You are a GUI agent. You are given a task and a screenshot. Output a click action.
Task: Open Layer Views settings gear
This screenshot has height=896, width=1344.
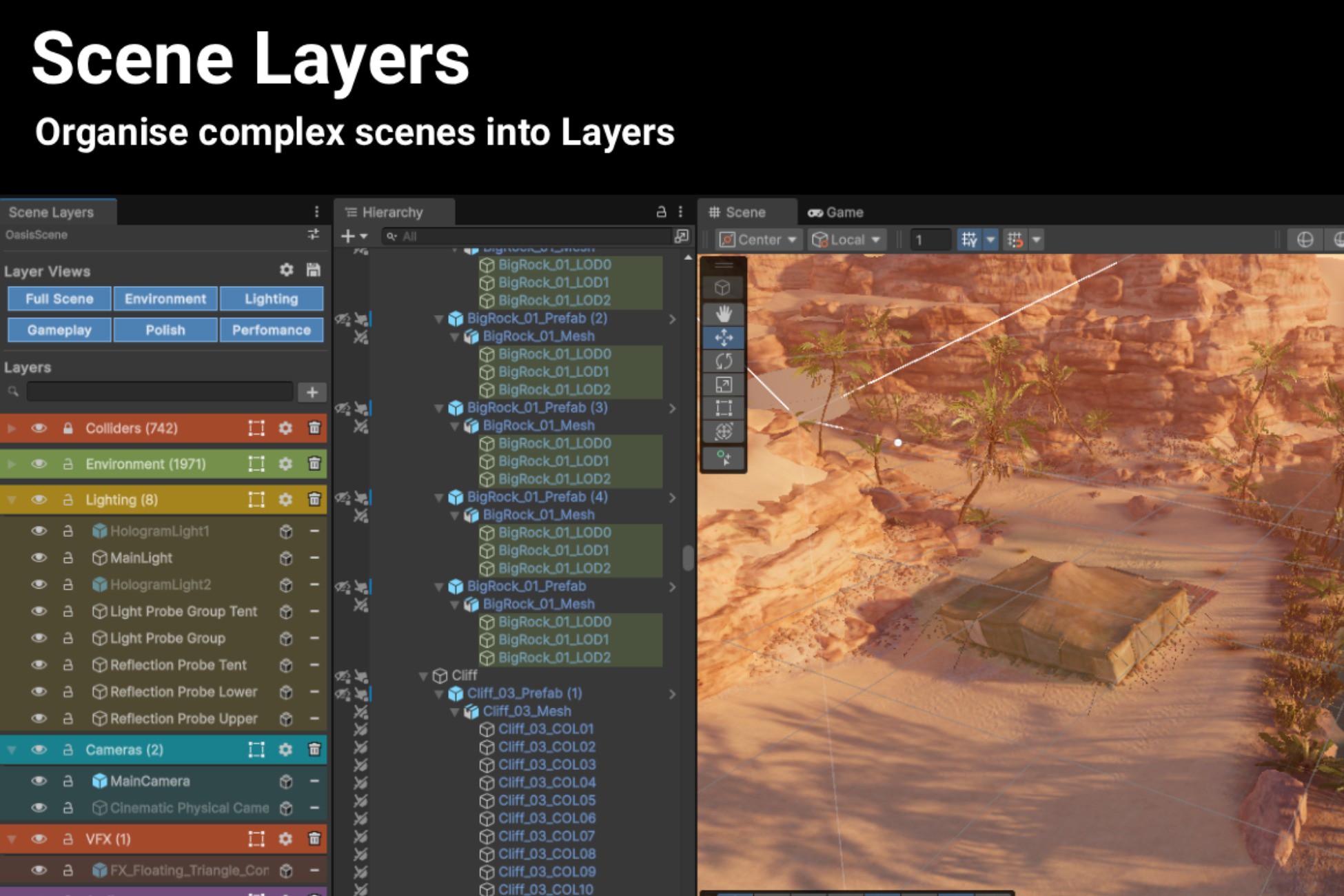(x=287, y=271)
